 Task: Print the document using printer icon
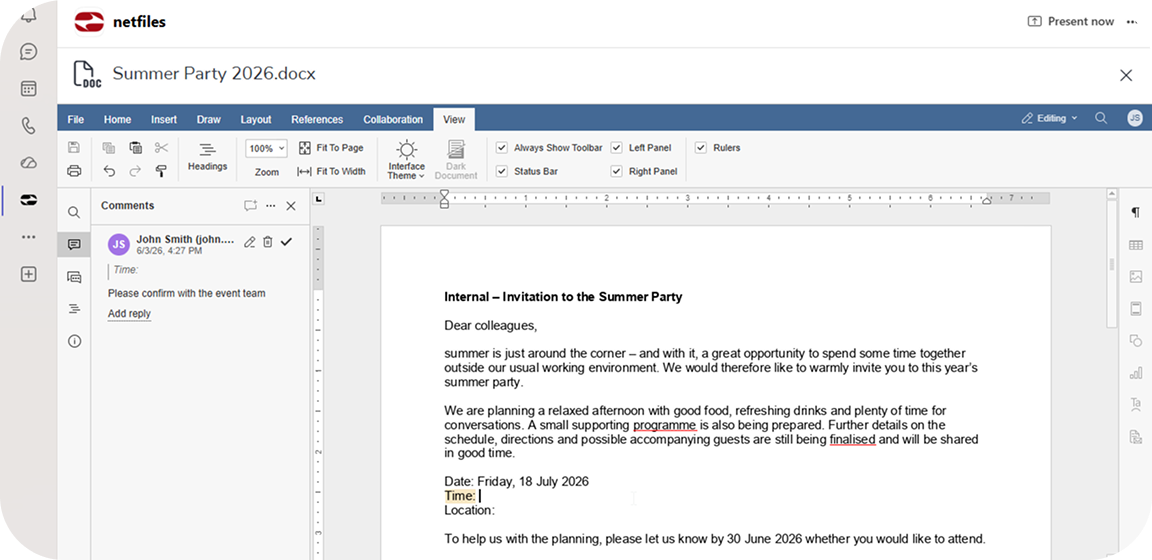(x=73, y=171)
